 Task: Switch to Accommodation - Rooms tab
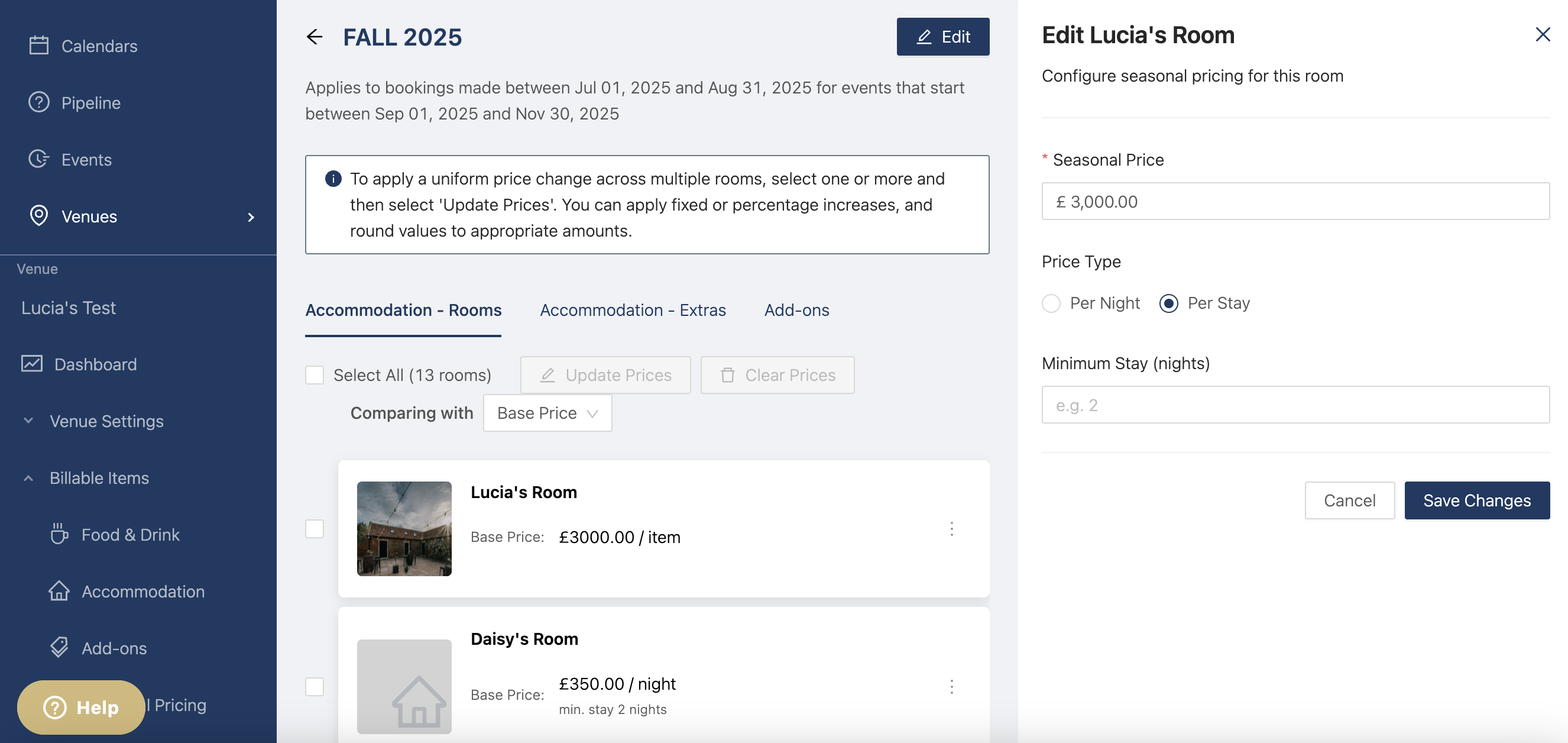403,310
